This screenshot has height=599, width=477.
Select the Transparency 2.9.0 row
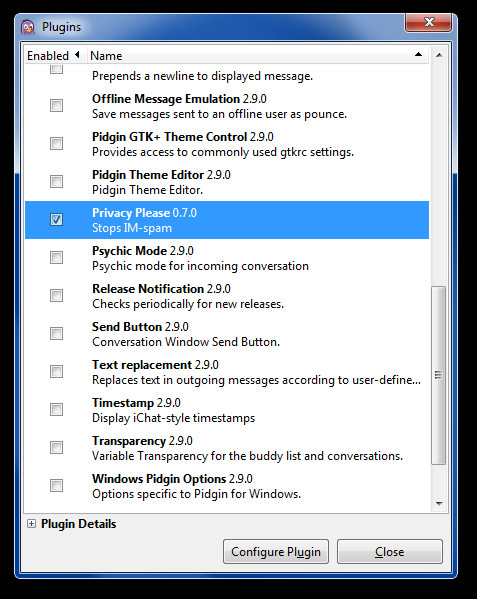click(x=227, y=448)
